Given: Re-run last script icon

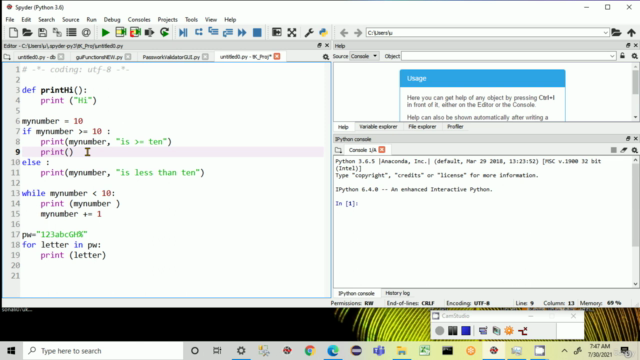Looking at the screenshot, I should 164,33.
